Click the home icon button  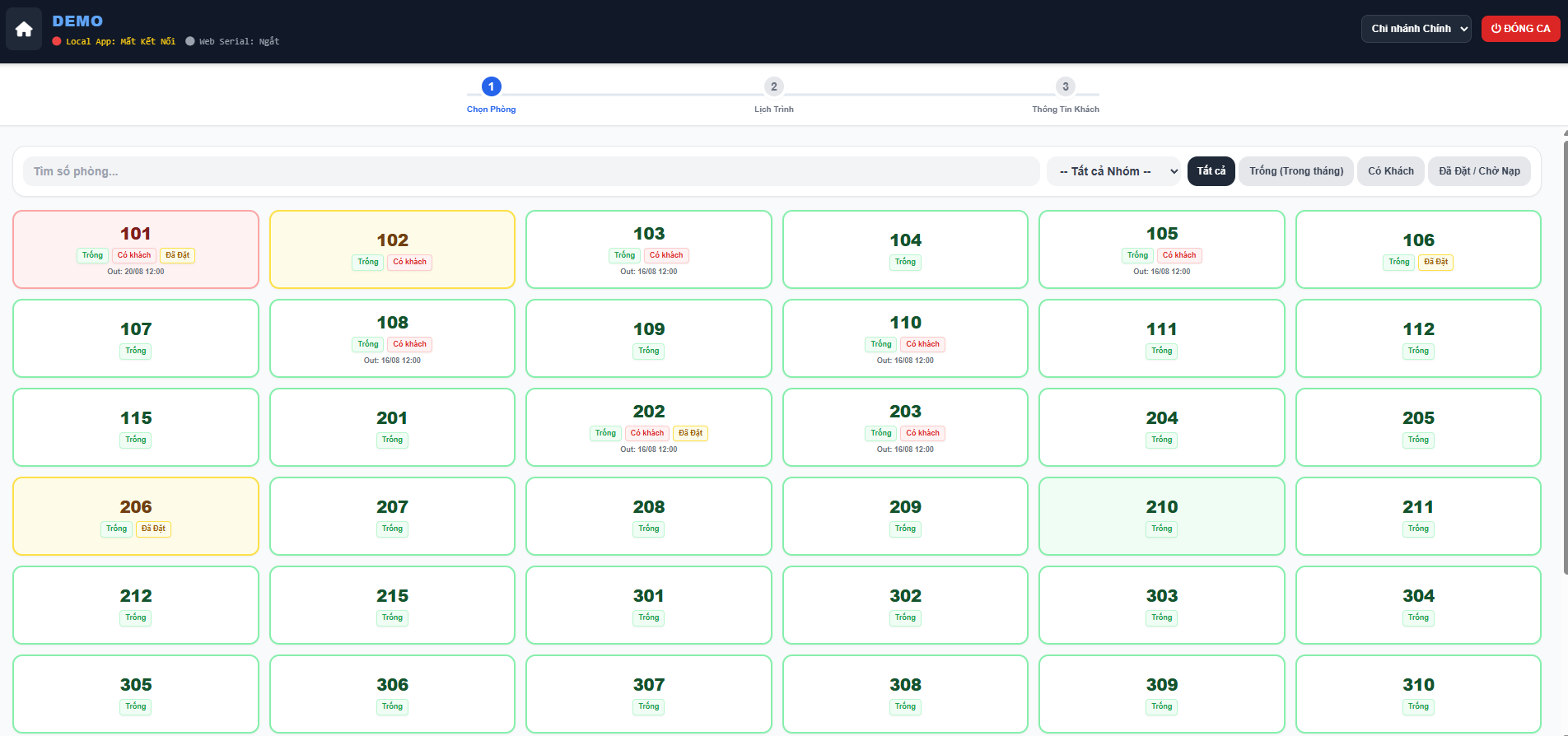point(24,29)
